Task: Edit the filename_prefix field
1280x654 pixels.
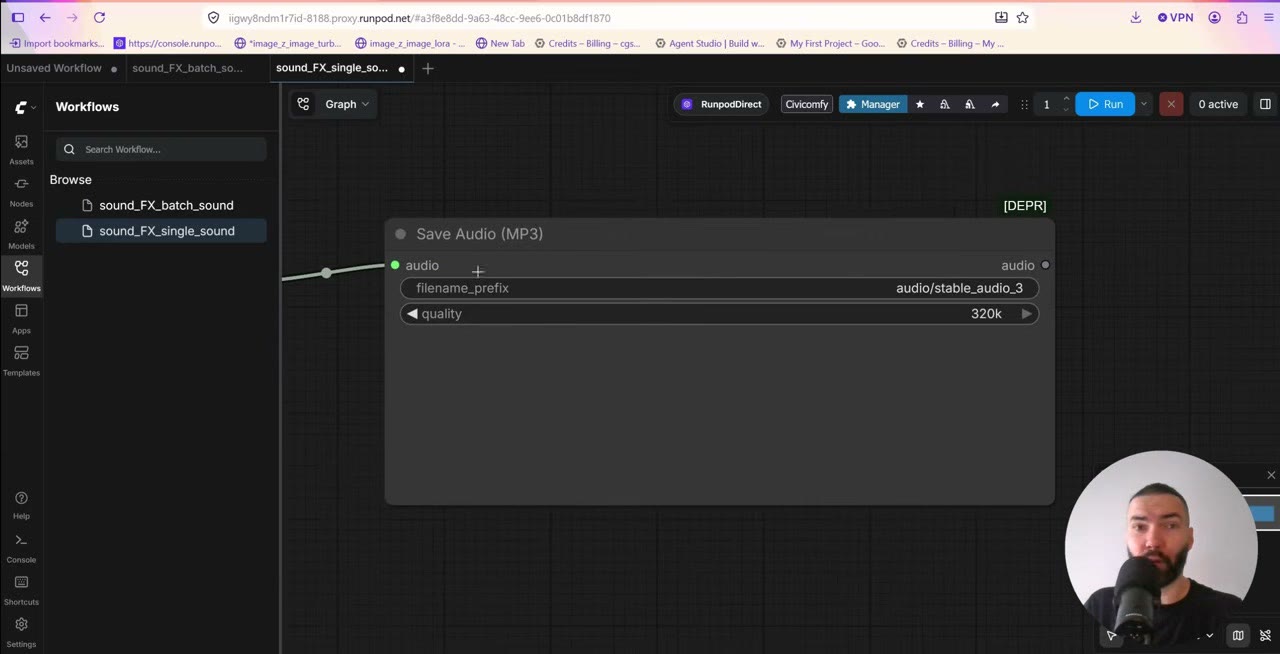Action: click(x=719, y=288)
